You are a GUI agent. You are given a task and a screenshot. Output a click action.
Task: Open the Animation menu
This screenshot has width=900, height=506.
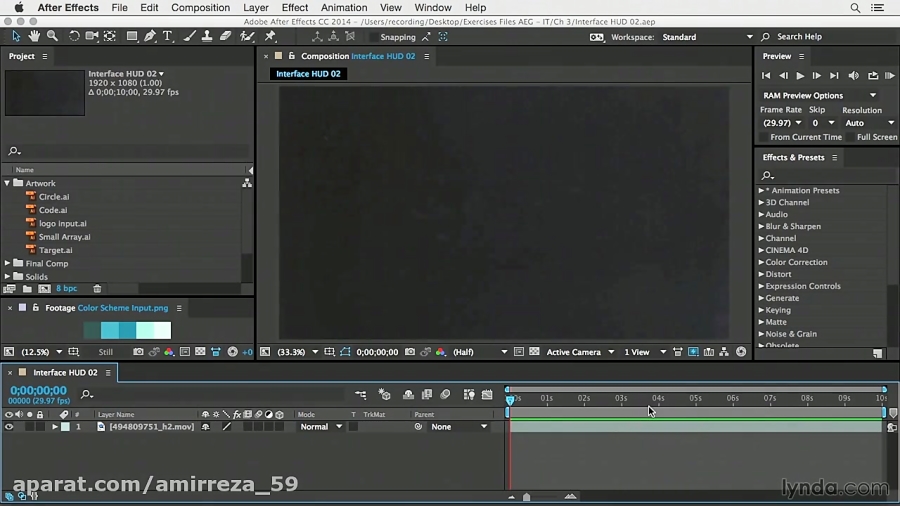pyautogui.click(x=344, y=7)
